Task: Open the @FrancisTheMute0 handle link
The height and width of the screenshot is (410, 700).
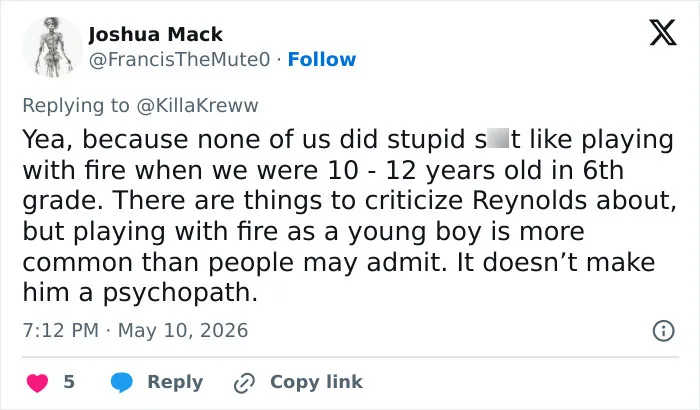Action: click(179, 59)
